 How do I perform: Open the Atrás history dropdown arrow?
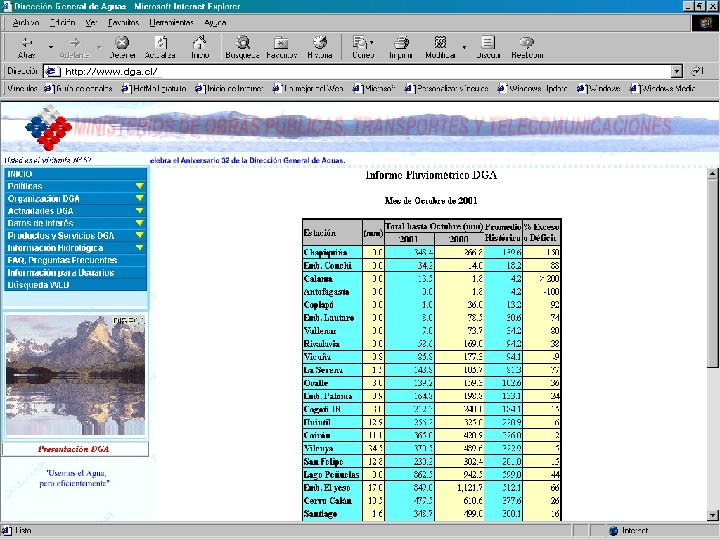[x=51, y=47]
